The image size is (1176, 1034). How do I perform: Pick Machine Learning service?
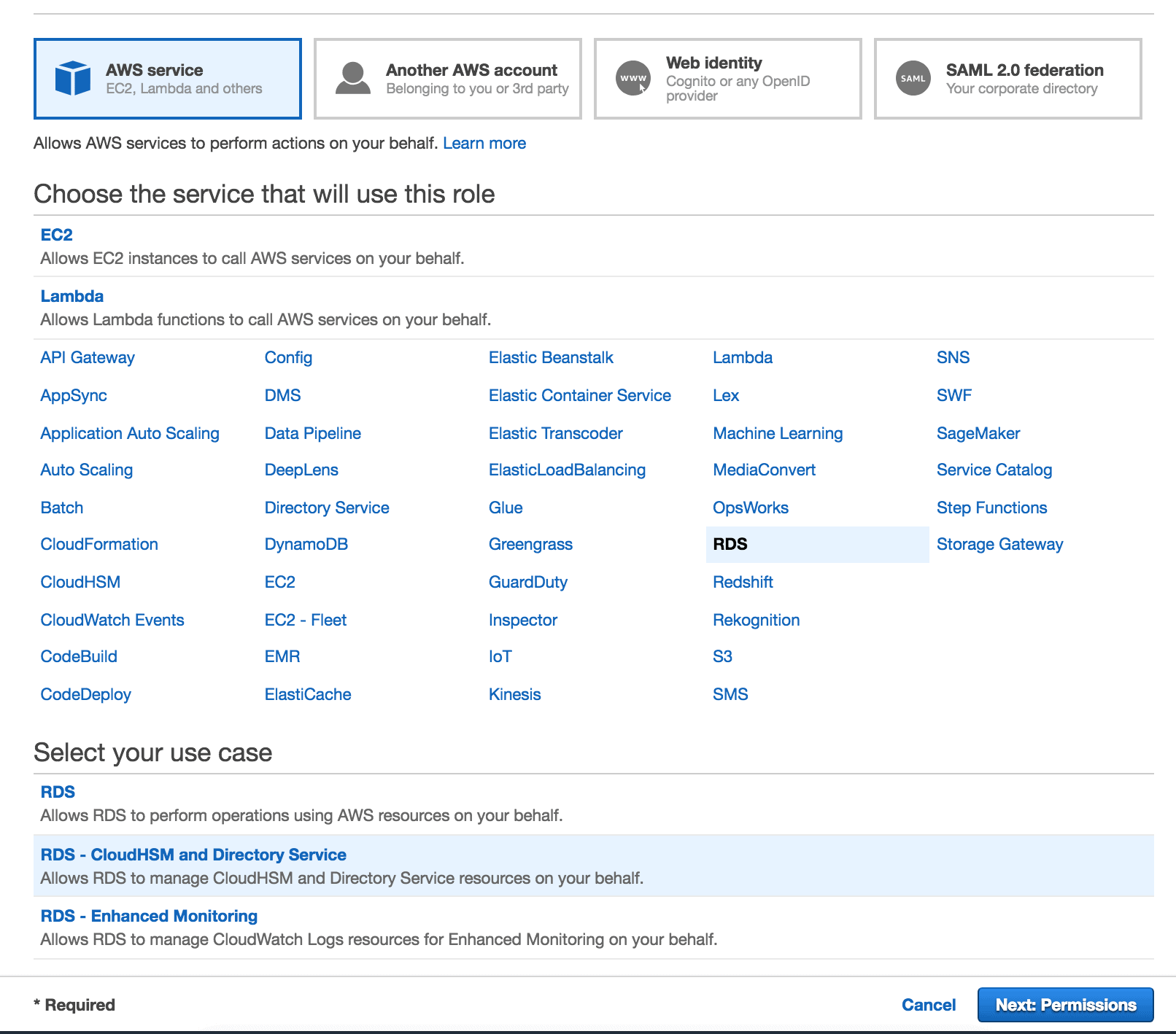[x=778, y=433]
